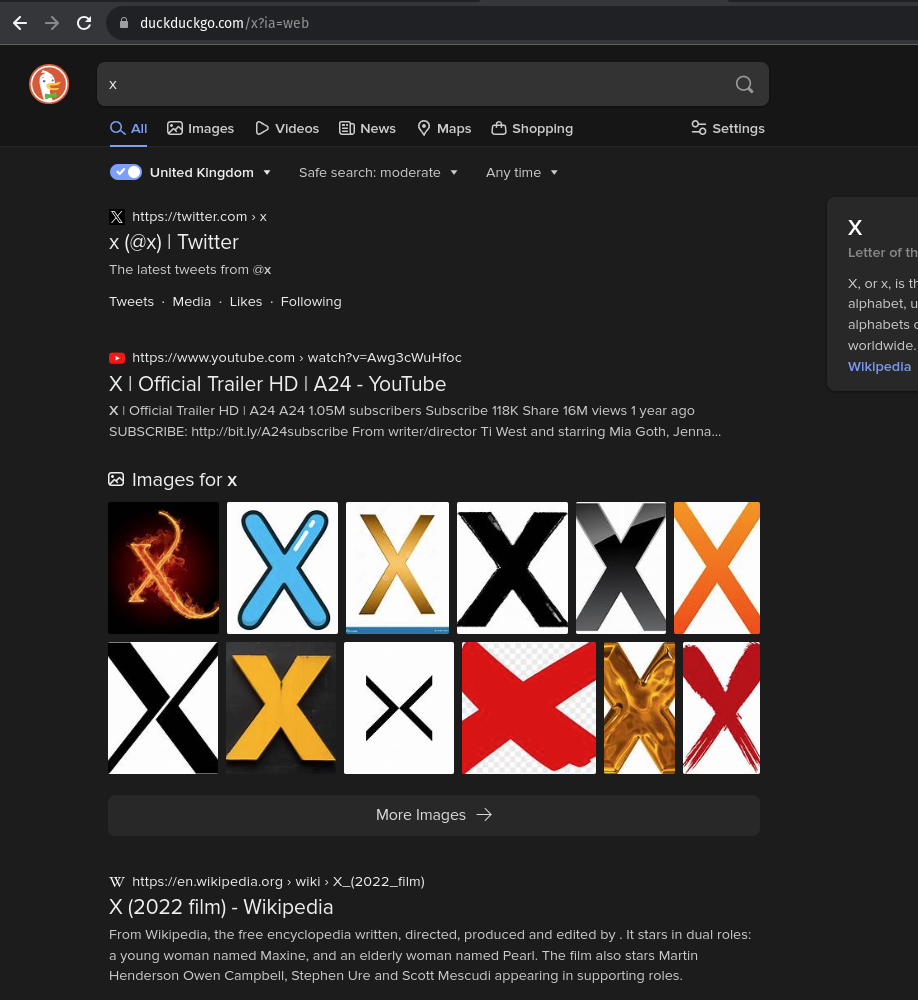Click the browser back arrow
Viewport: 918px width, 1000px height.
pyautogui.click(x=20, y=23)
